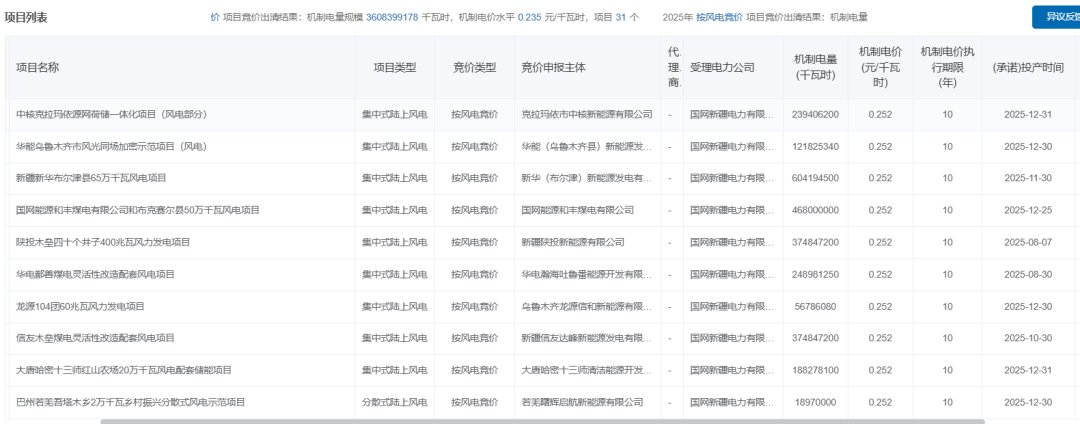The image size is (1080, 424).
Task: Select the 中核克拉玛依源网荷储一体化项目 row
Action: coord(111,115)
